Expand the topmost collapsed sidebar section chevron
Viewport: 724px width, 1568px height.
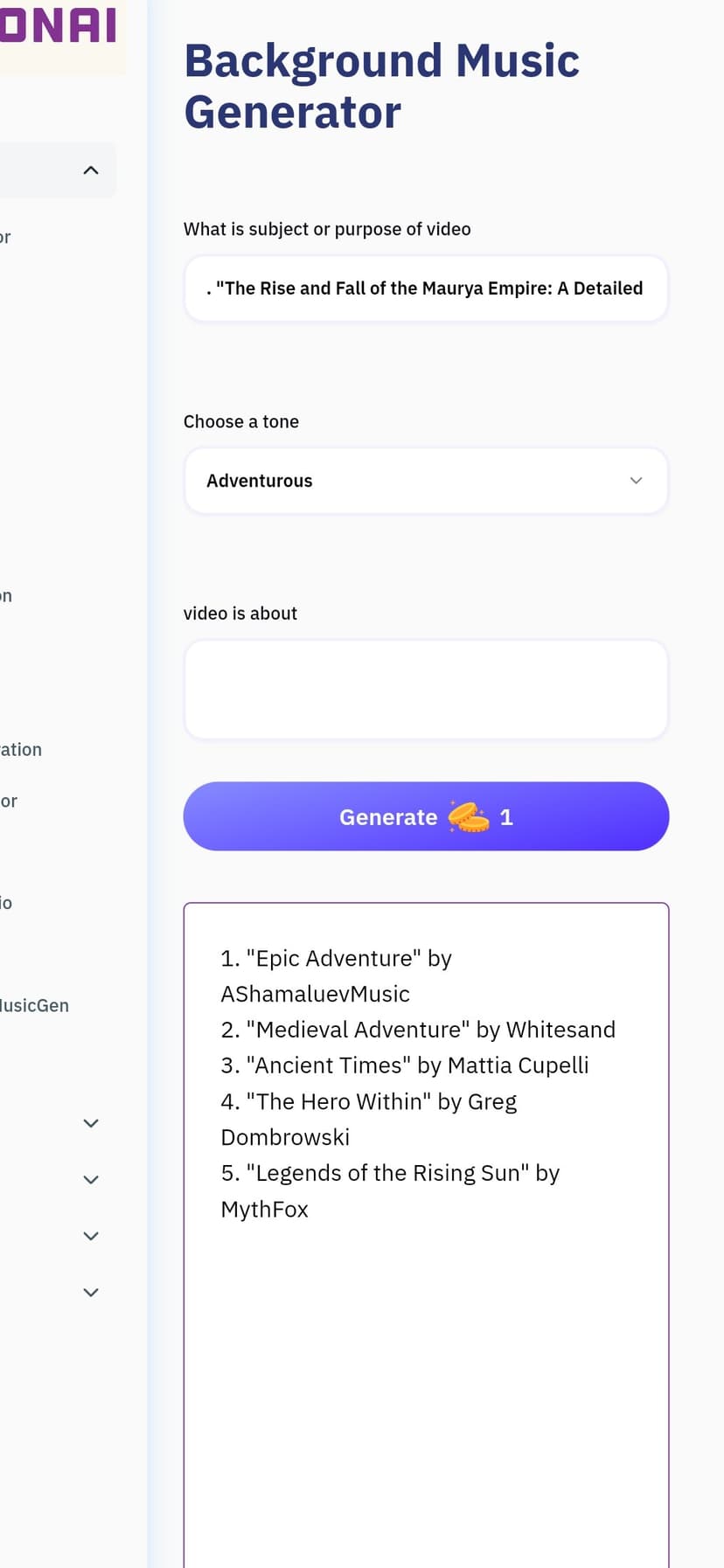click(x=91, y=1123)
